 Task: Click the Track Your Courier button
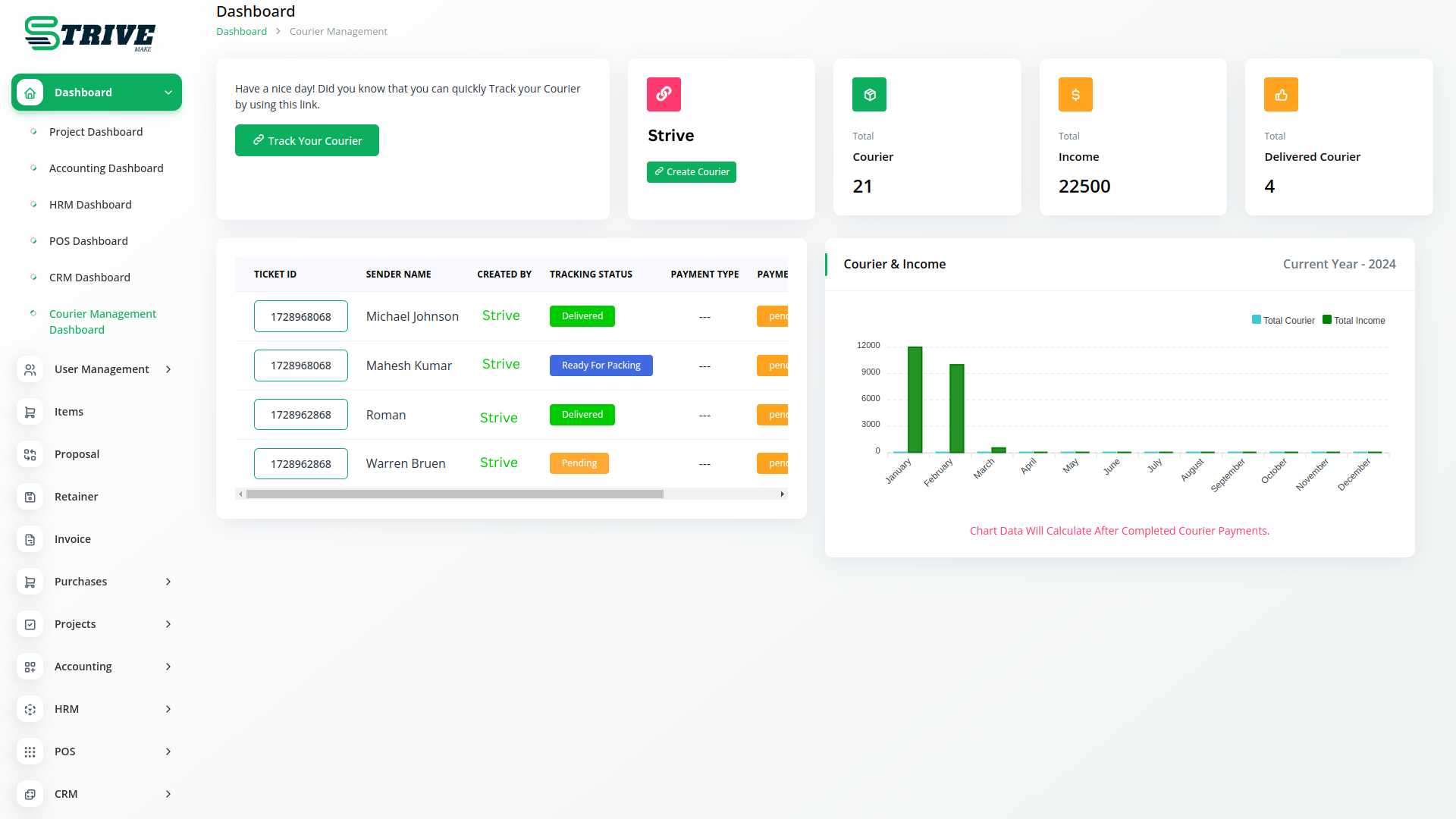[x=307, y=140]
